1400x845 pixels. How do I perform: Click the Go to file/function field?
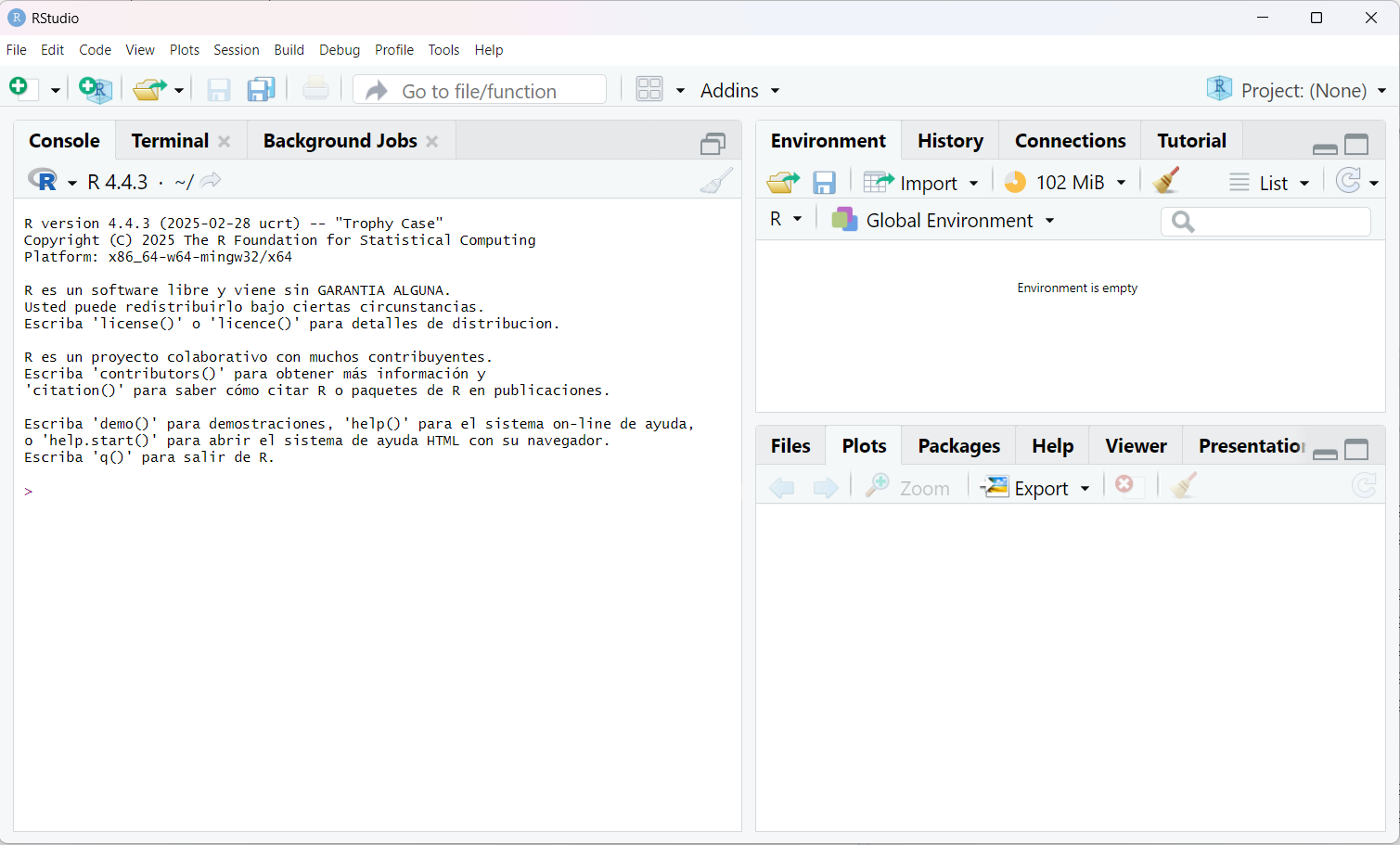coord(480,91)
